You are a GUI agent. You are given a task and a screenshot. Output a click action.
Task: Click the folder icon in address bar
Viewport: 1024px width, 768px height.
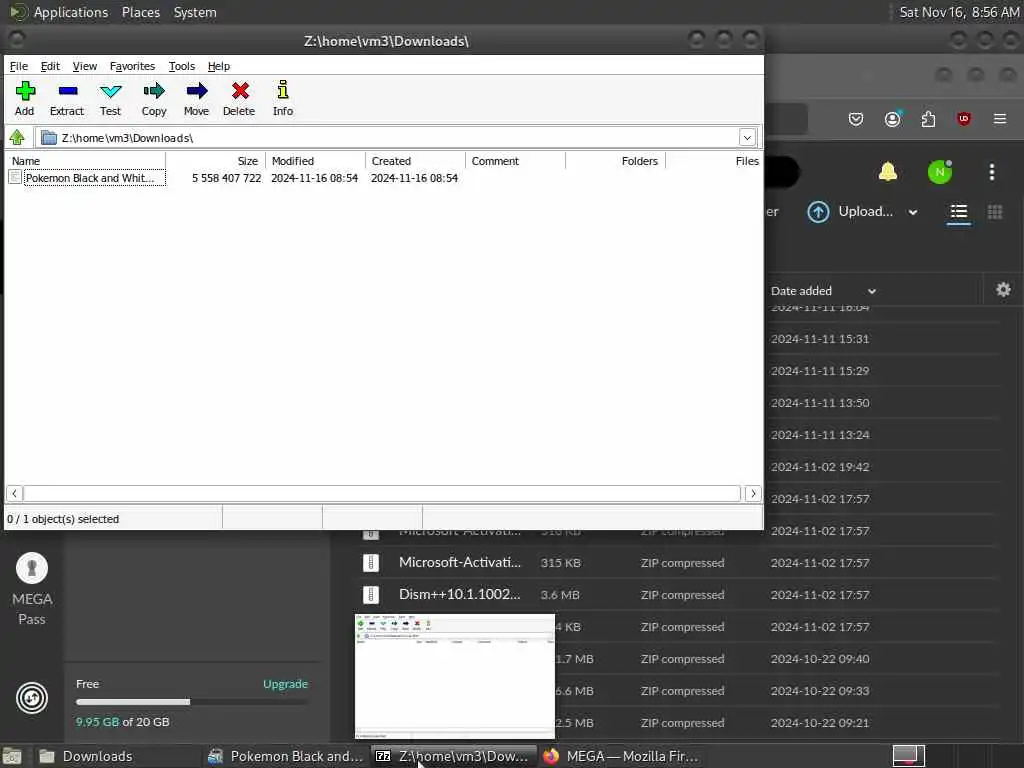[x=49, y=138]
